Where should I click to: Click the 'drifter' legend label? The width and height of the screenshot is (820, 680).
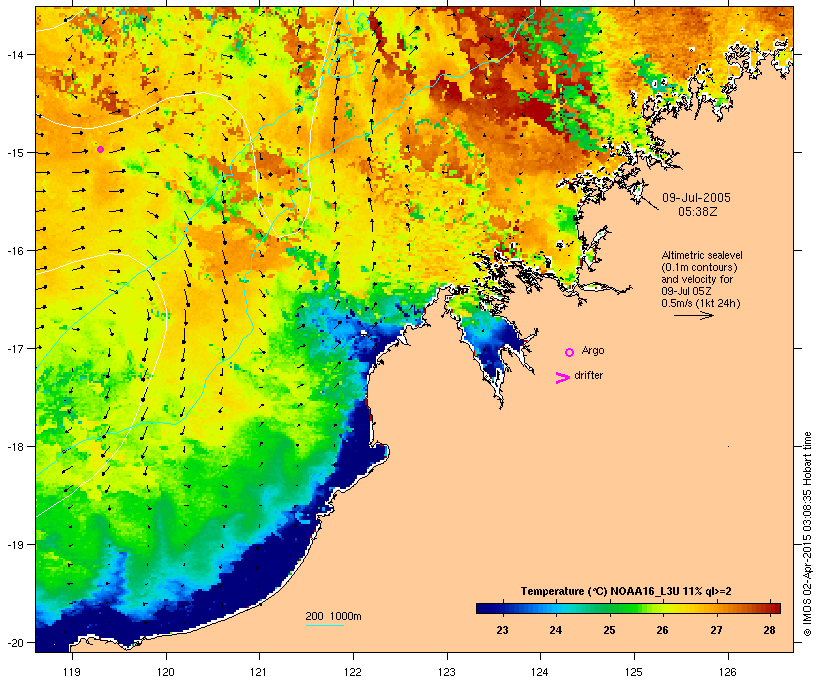click(588, 375)
